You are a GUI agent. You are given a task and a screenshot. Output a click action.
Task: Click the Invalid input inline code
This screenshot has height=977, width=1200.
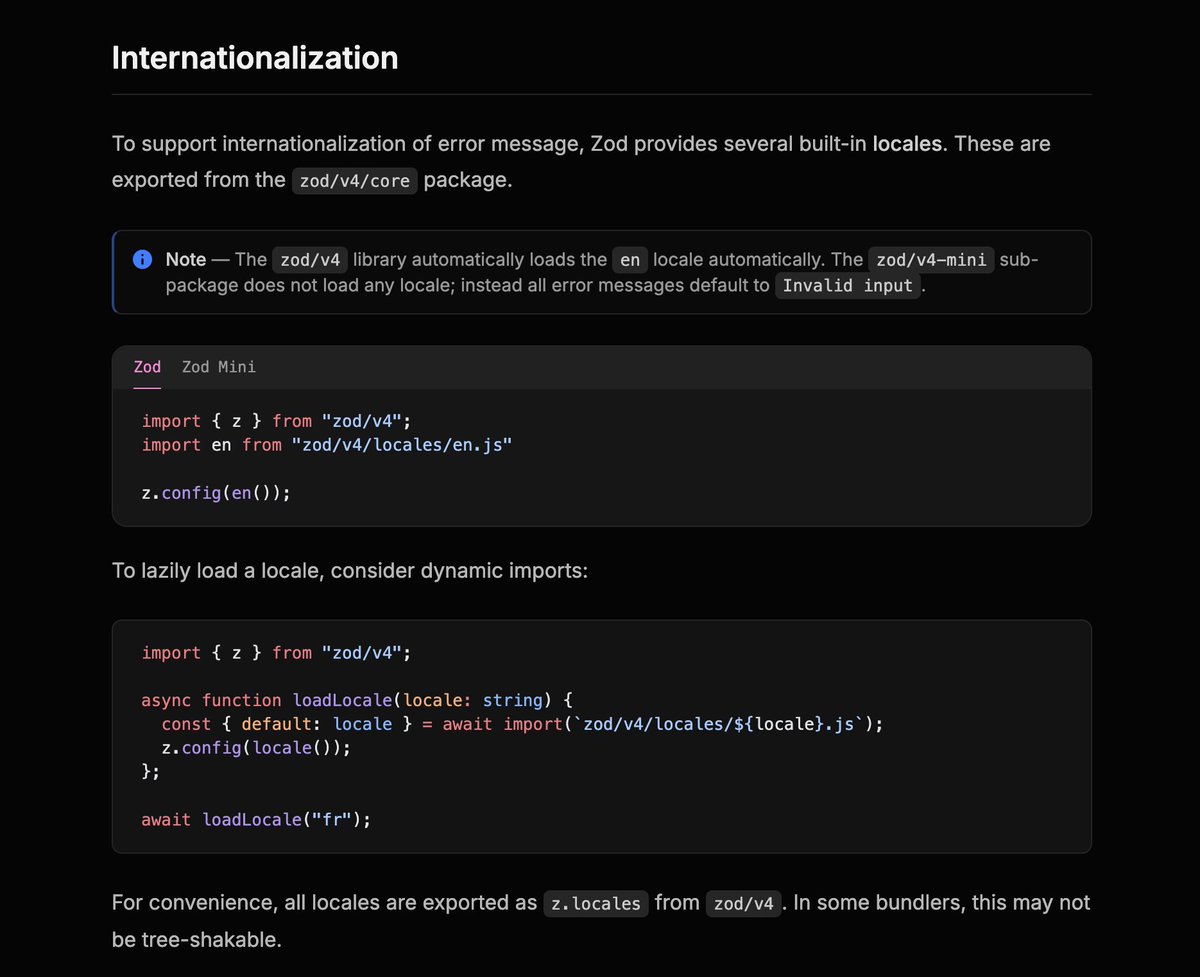847,286
